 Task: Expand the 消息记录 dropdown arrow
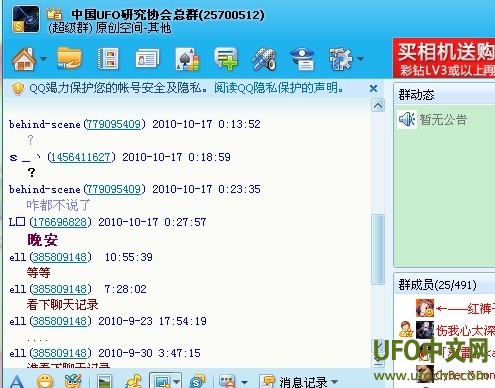pos(335,382)
